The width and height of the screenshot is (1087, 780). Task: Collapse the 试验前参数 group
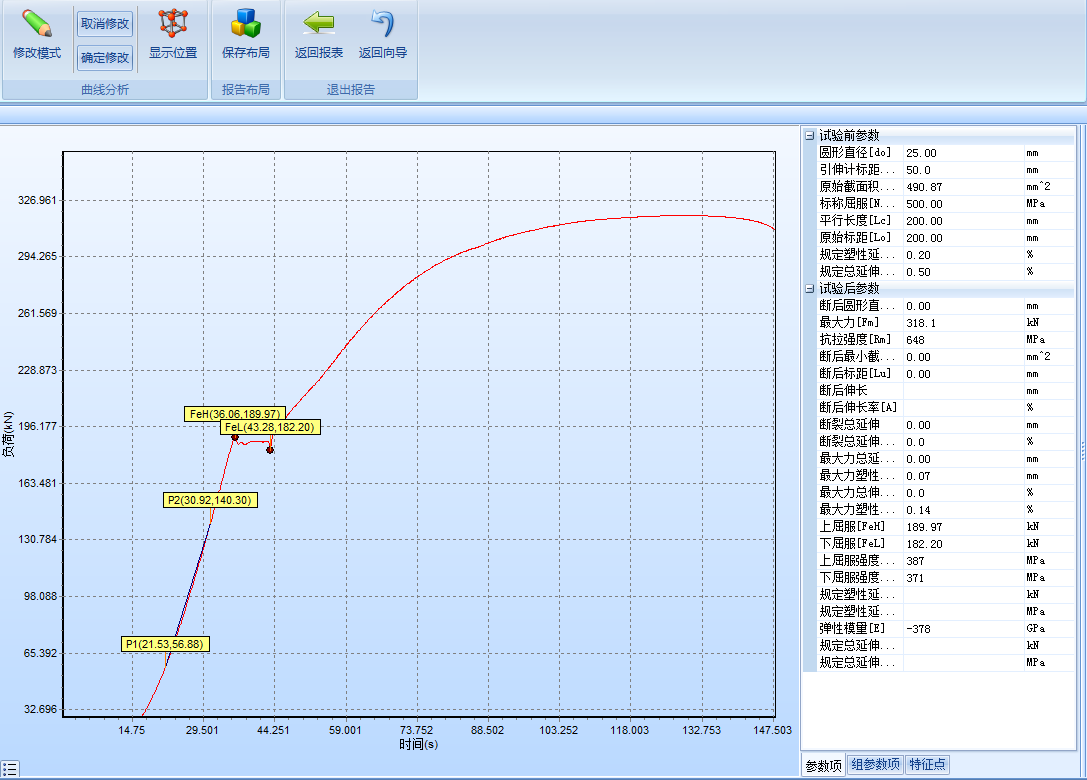[x=810, y=136]
